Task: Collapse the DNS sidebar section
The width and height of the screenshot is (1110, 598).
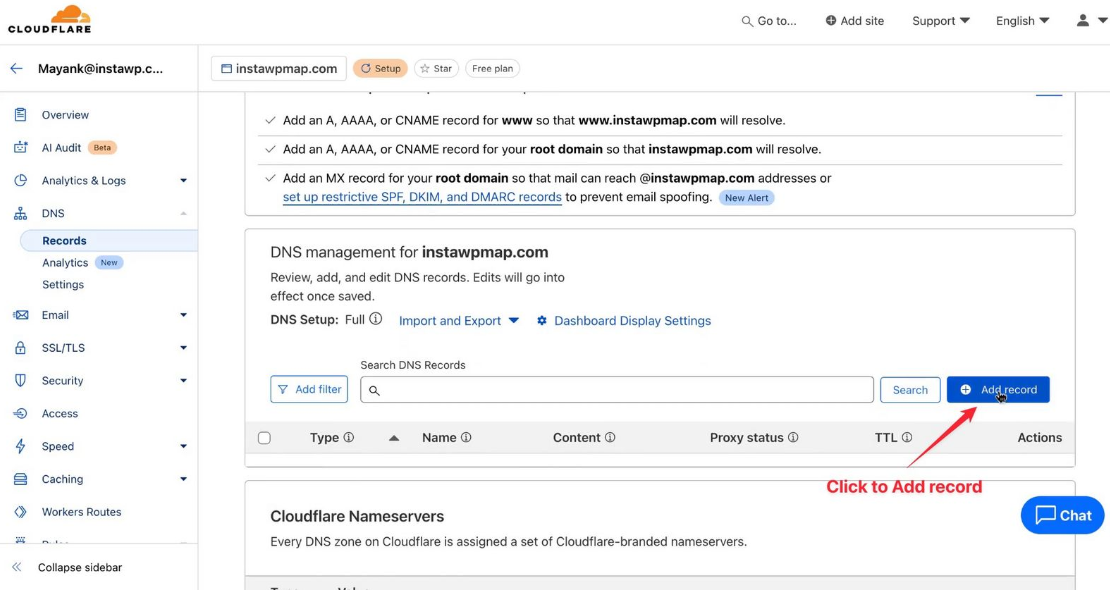Action: [183, 213]
